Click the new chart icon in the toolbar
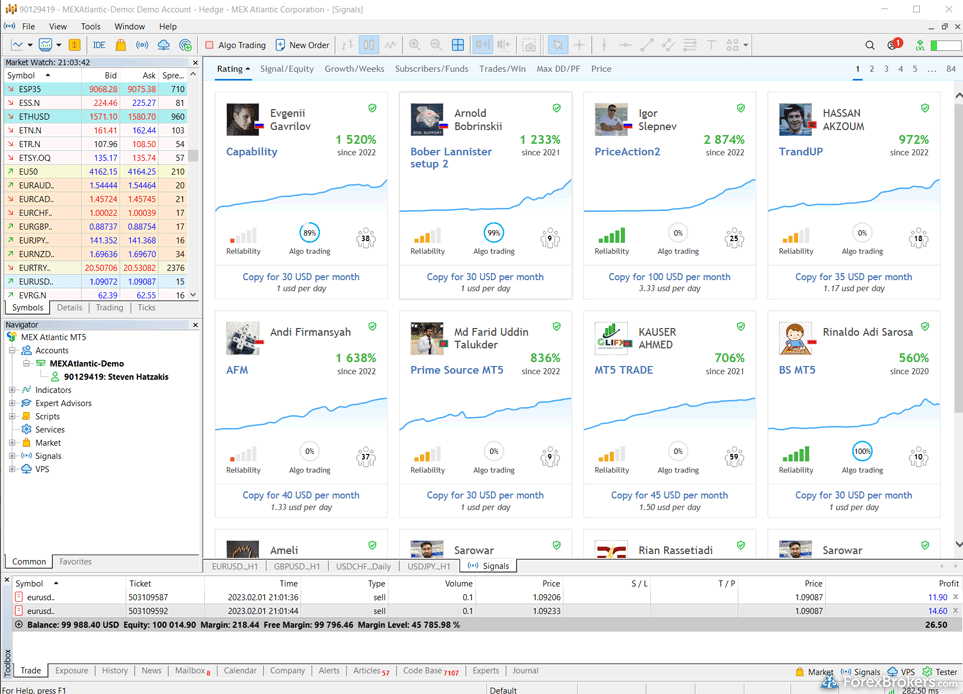Image resolution: width=963 pixels, height=694 pixels. (17, 45)
